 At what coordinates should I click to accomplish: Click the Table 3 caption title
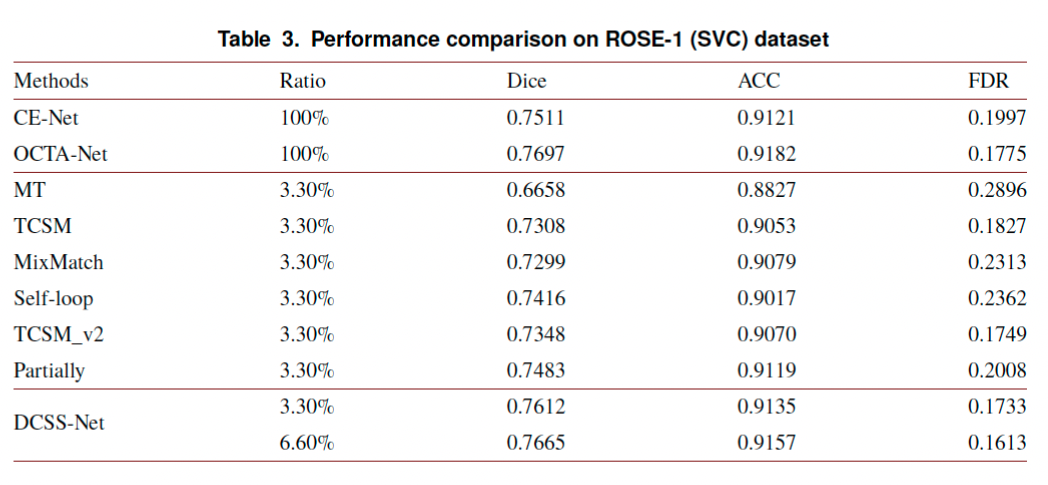coord(523,40)
